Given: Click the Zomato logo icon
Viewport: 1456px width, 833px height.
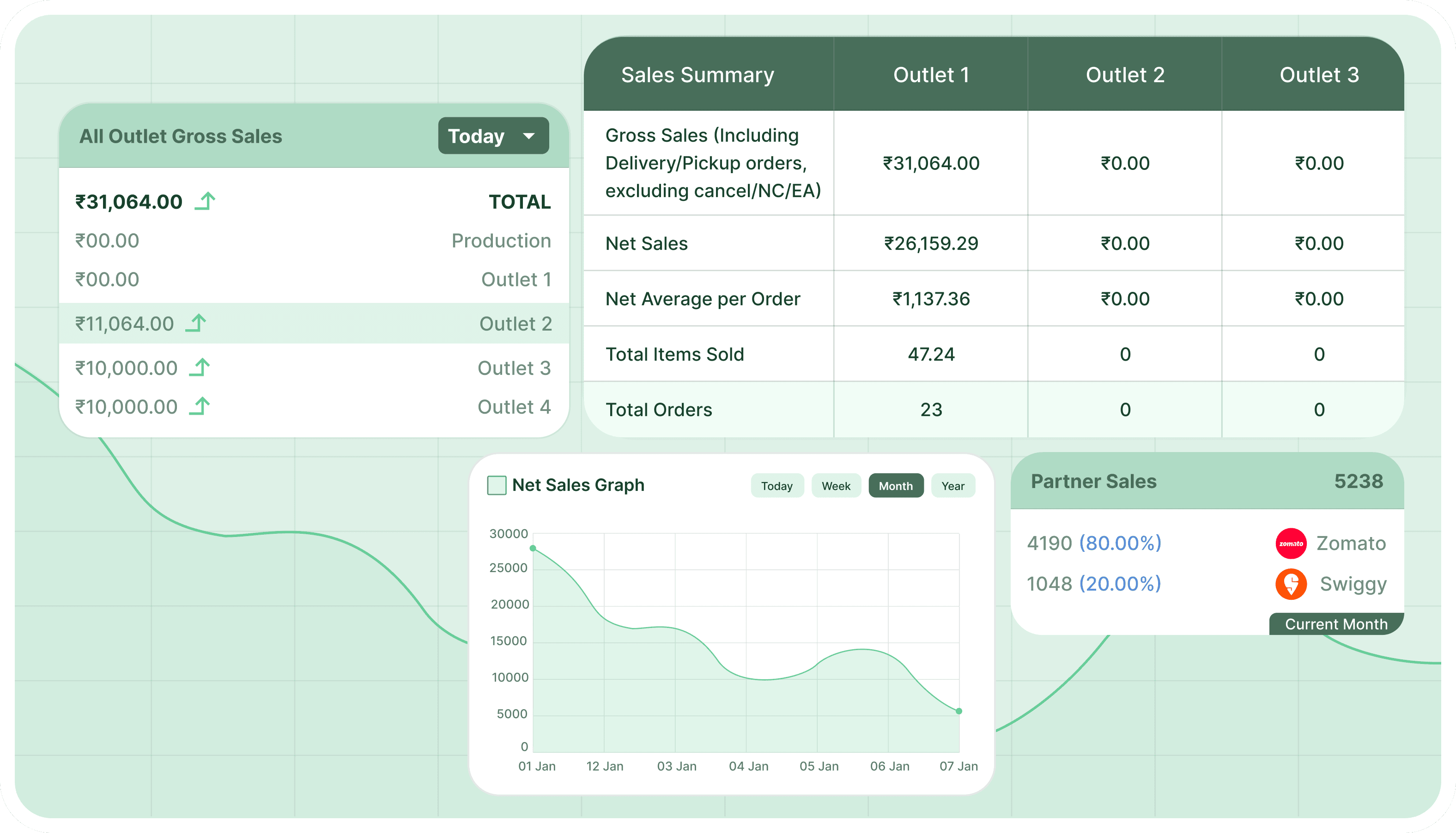Looking at the screenshot, I should coord(1291,543).
